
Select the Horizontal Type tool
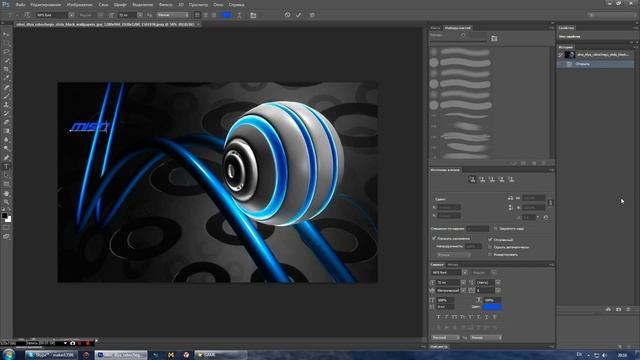pos(6,167)
